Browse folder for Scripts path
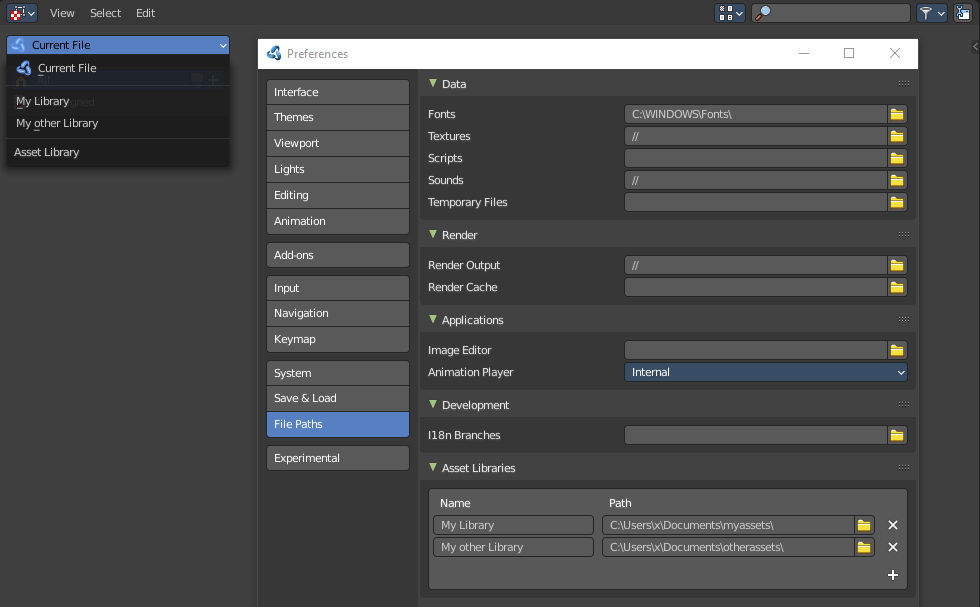The width and height of the screenshot is (980, 607). (x=897, y=158)
